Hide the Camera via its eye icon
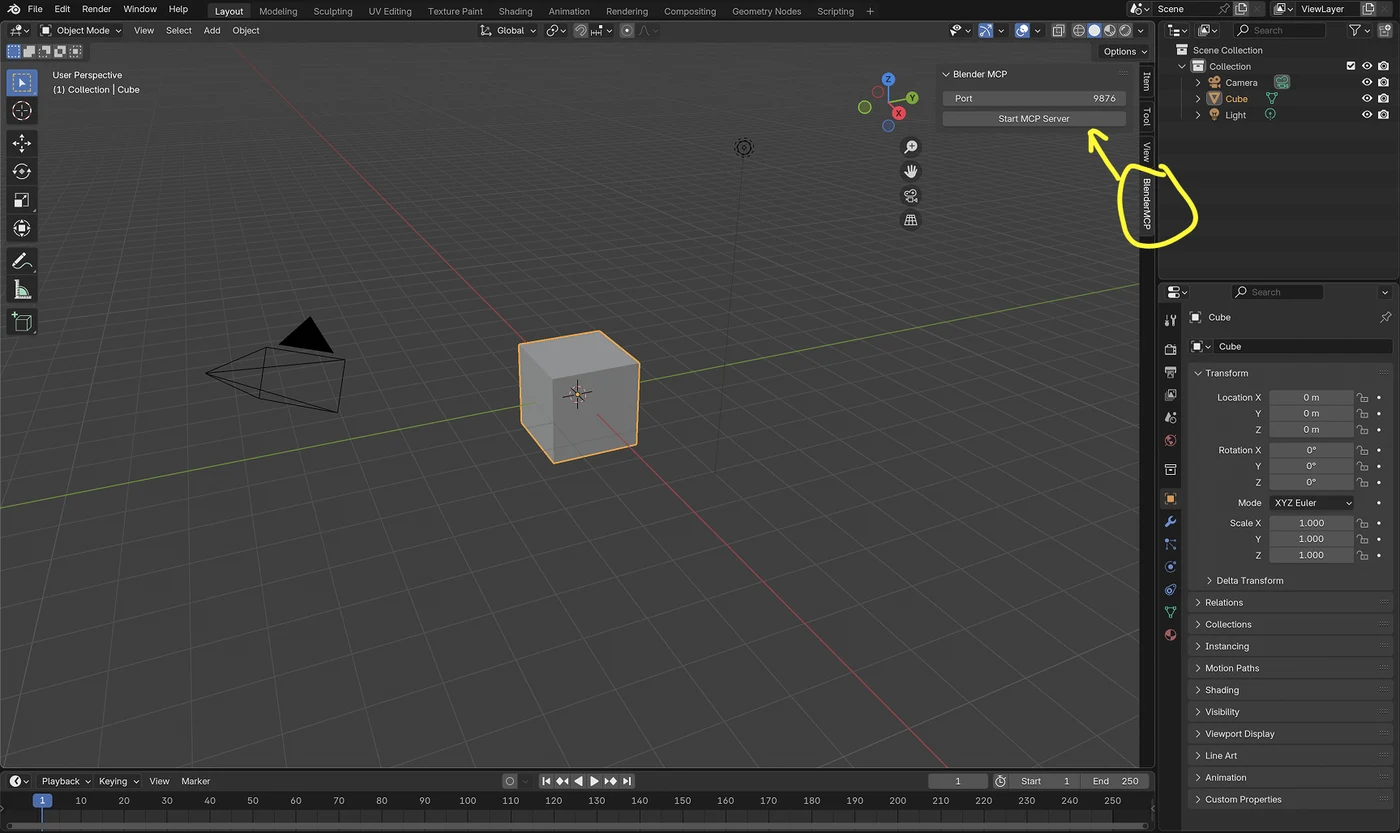The image size is (1400, 833). [1367, 82]
